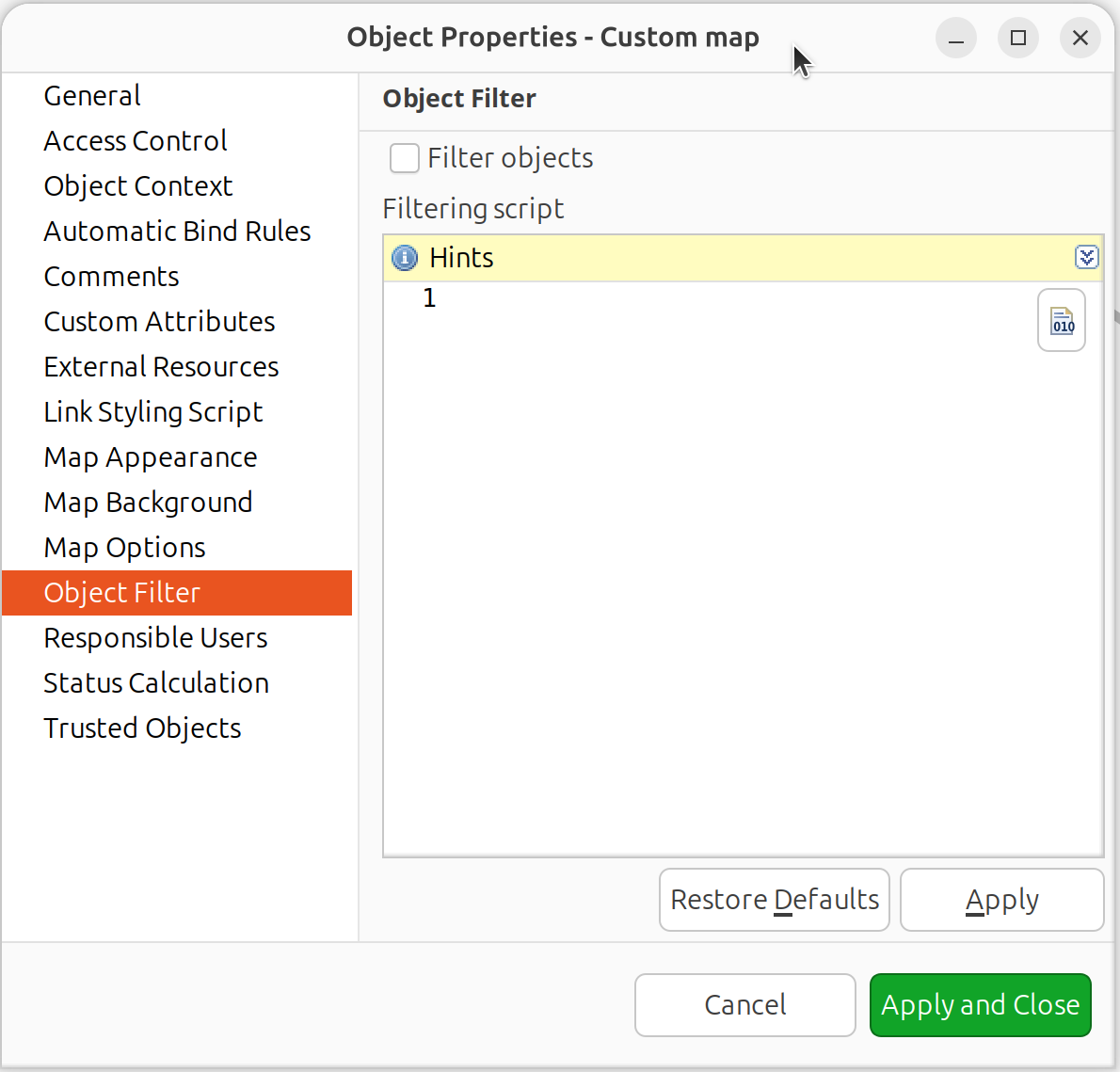
Task: Open Custom Attributes settings
Action: tap(159, 321)
